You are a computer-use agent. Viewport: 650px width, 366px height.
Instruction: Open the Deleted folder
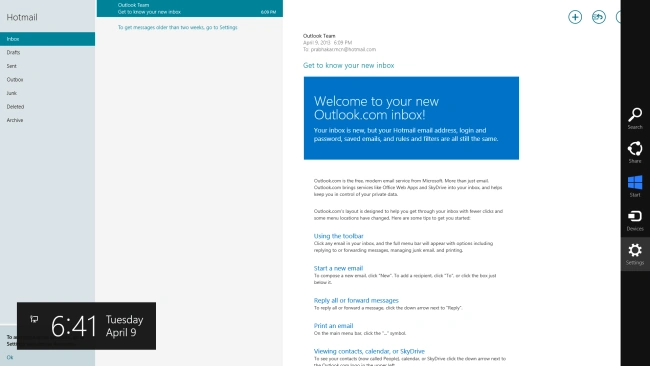coord(47,107)
